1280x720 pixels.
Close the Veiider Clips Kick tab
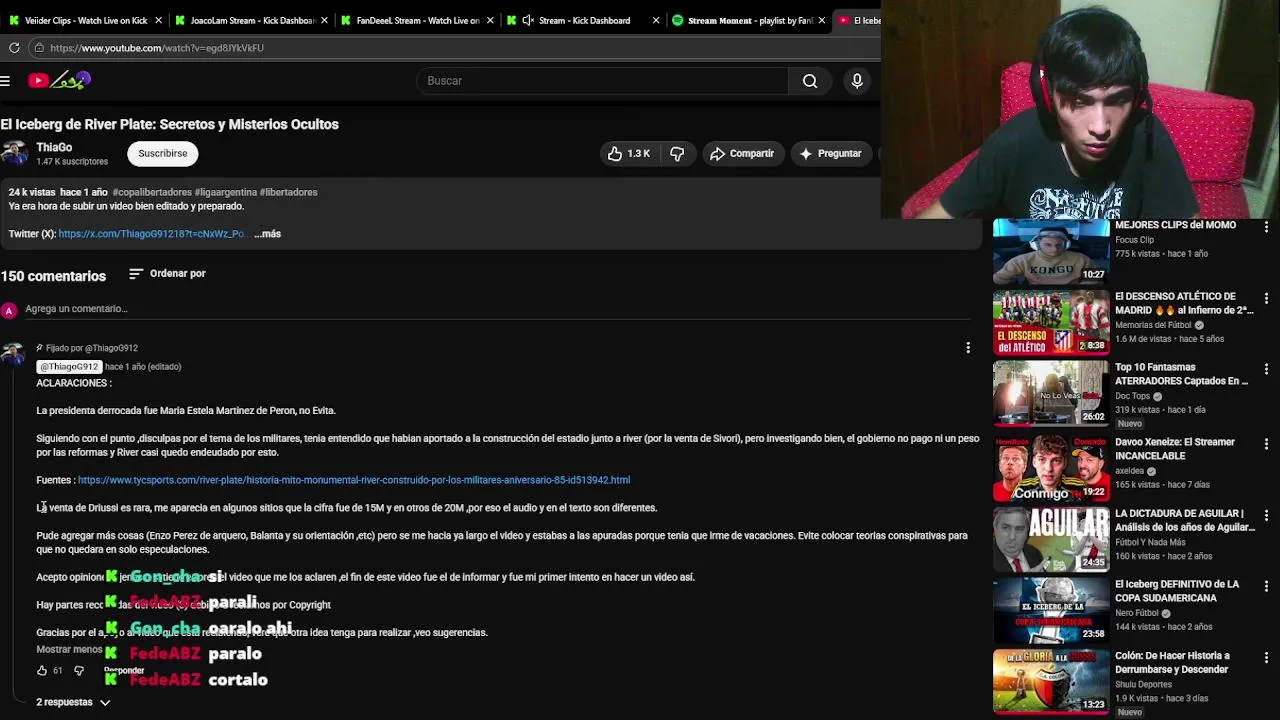[x=158, y=20]
